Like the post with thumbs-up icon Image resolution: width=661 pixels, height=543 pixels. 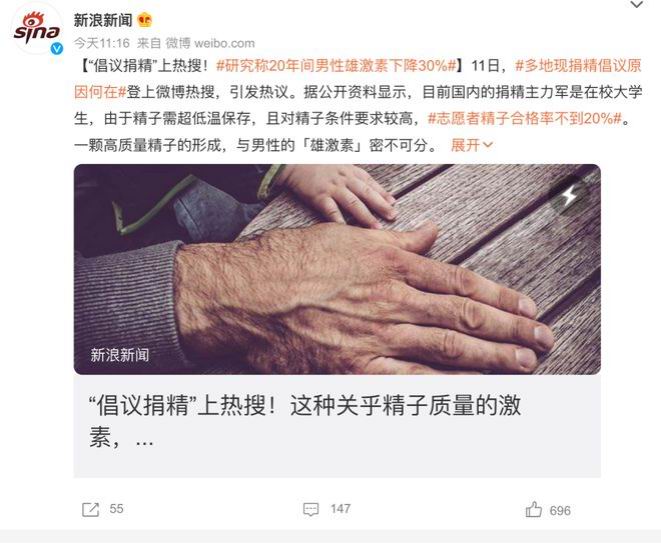coord(533,509)
